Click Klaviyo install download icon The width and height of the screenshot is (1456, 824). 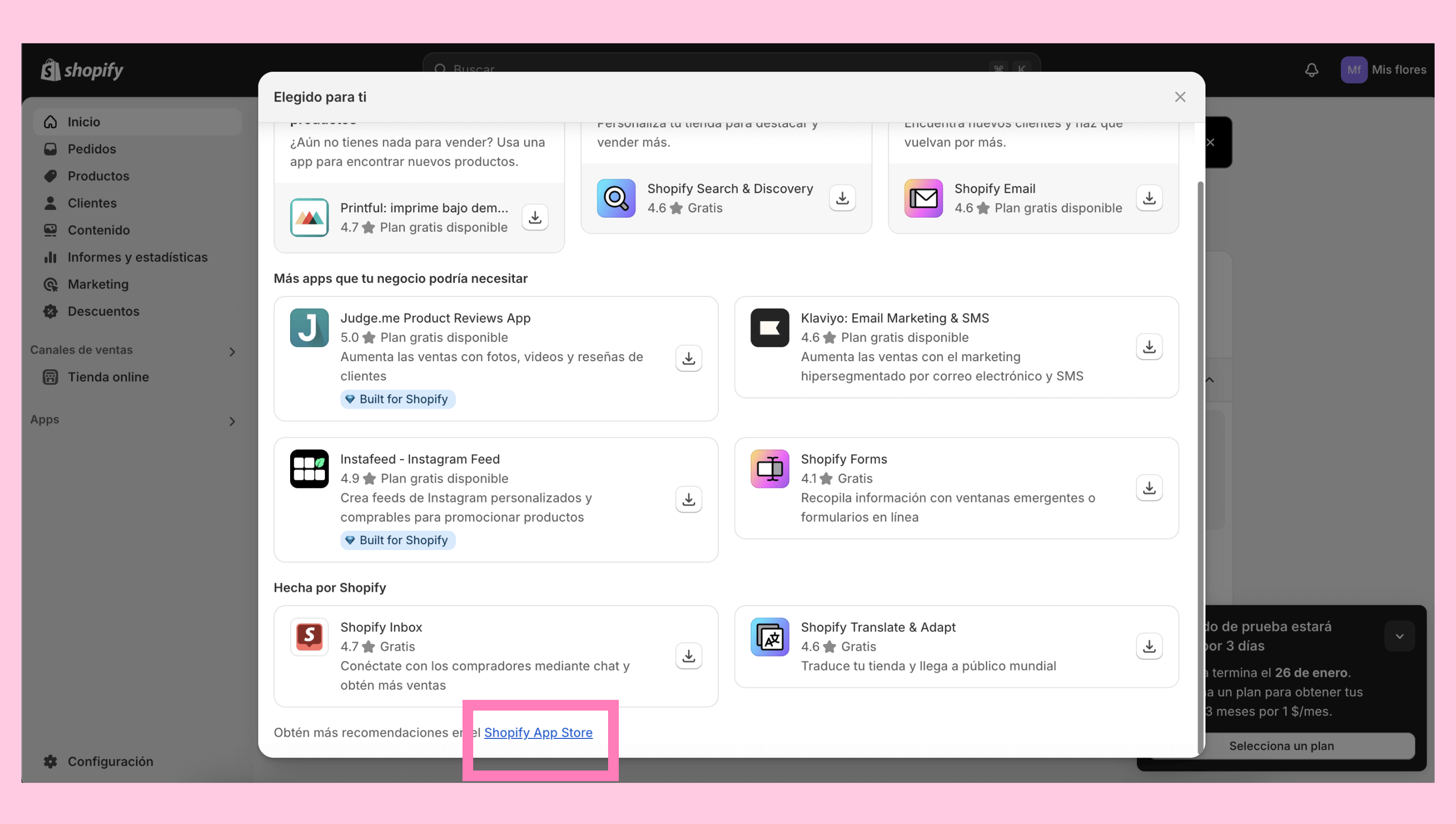coord(1149,346)
